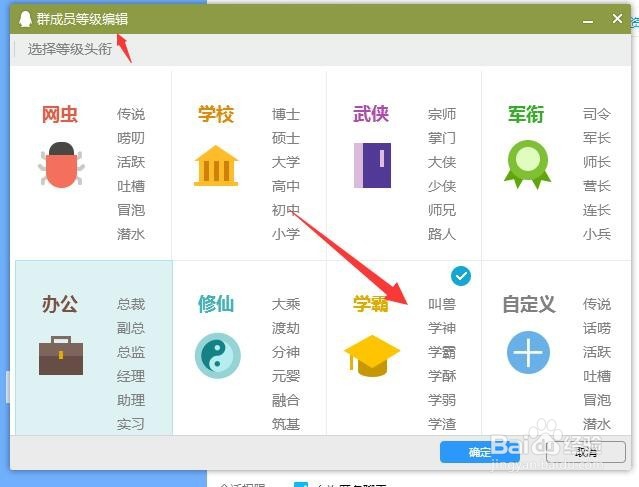This screenshot has width=639, height=487.
Task: Click 师长 level in 军衔 list
Action: (x=597, y=162)
